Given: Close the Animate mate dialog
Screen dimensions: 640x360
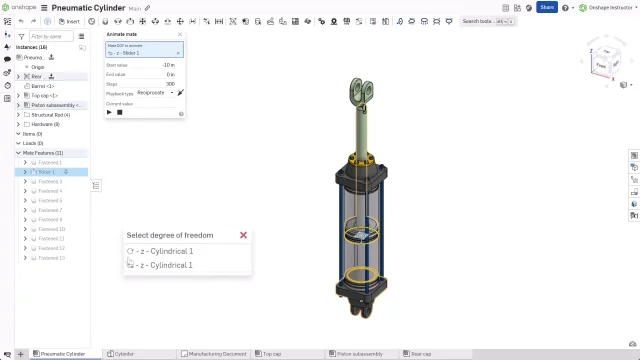Looking at the screenshot, I should 180,34.
